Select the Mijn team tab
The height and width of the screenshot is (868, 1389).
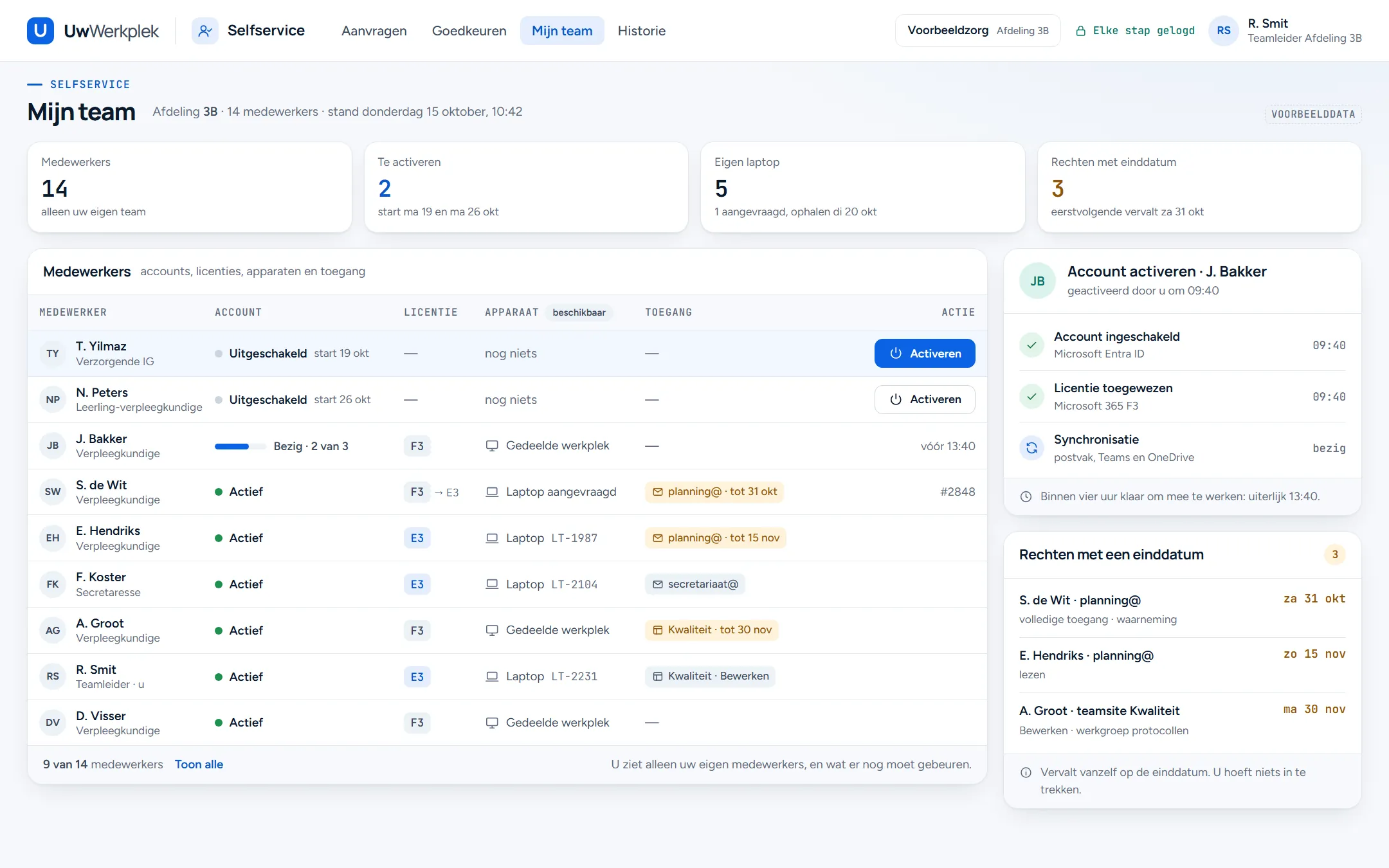point(562,30)
